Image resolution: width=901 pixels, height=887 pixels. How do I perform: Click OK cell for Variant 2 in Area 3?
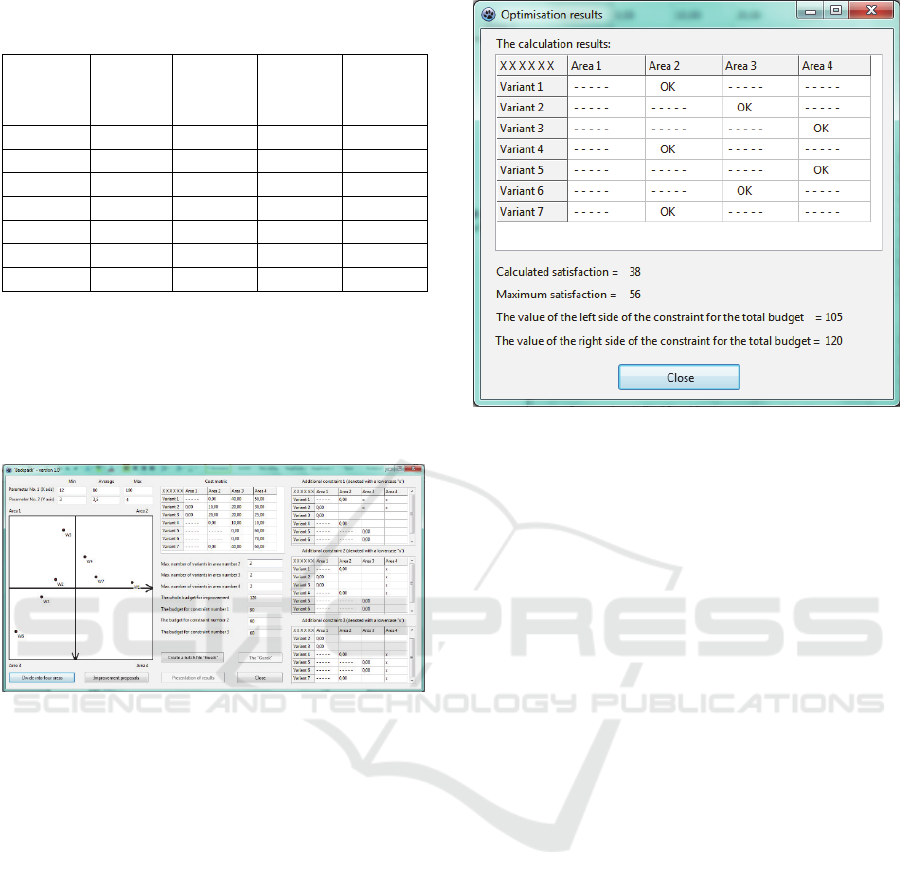744,107
